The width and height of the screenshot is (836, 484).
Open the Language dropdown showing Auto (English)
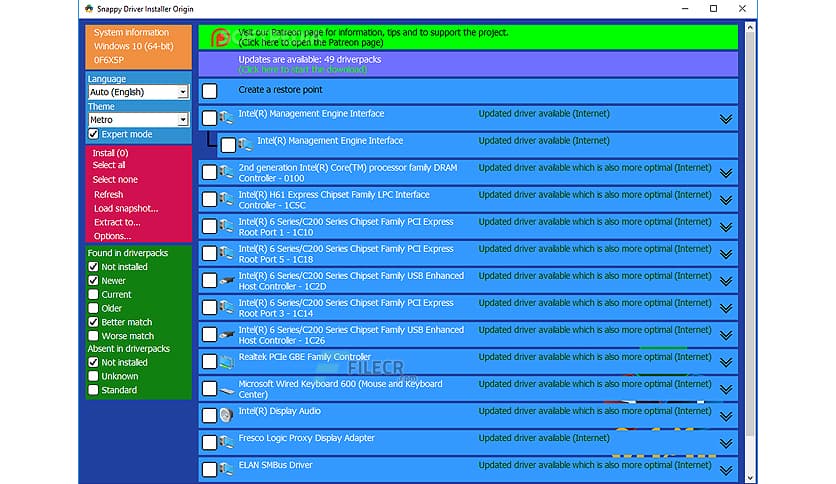(x=138, y=92)
